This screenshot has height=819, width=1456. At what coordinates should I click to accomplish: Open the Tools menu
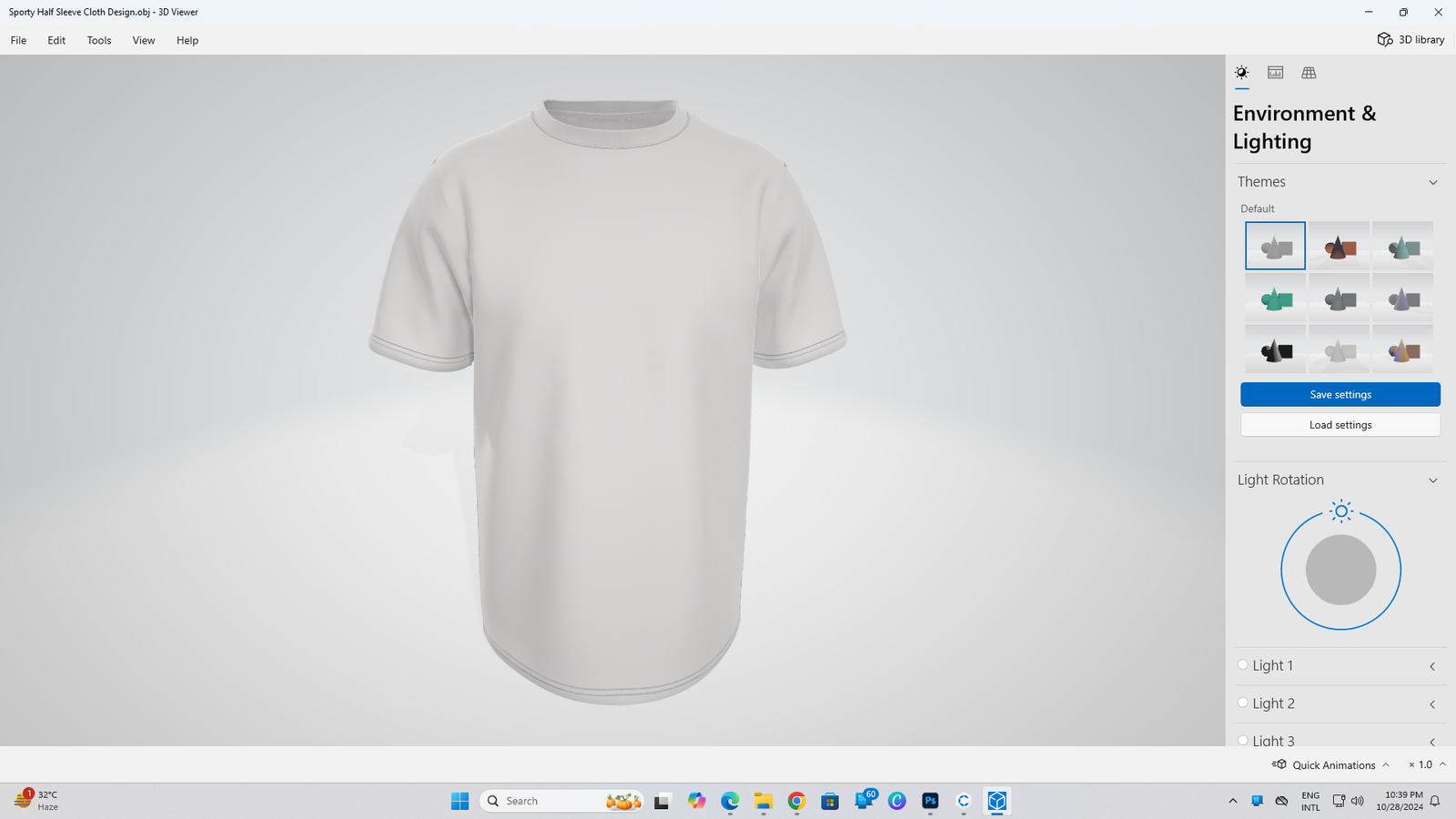pyautogui.click(x=99, y=40)
